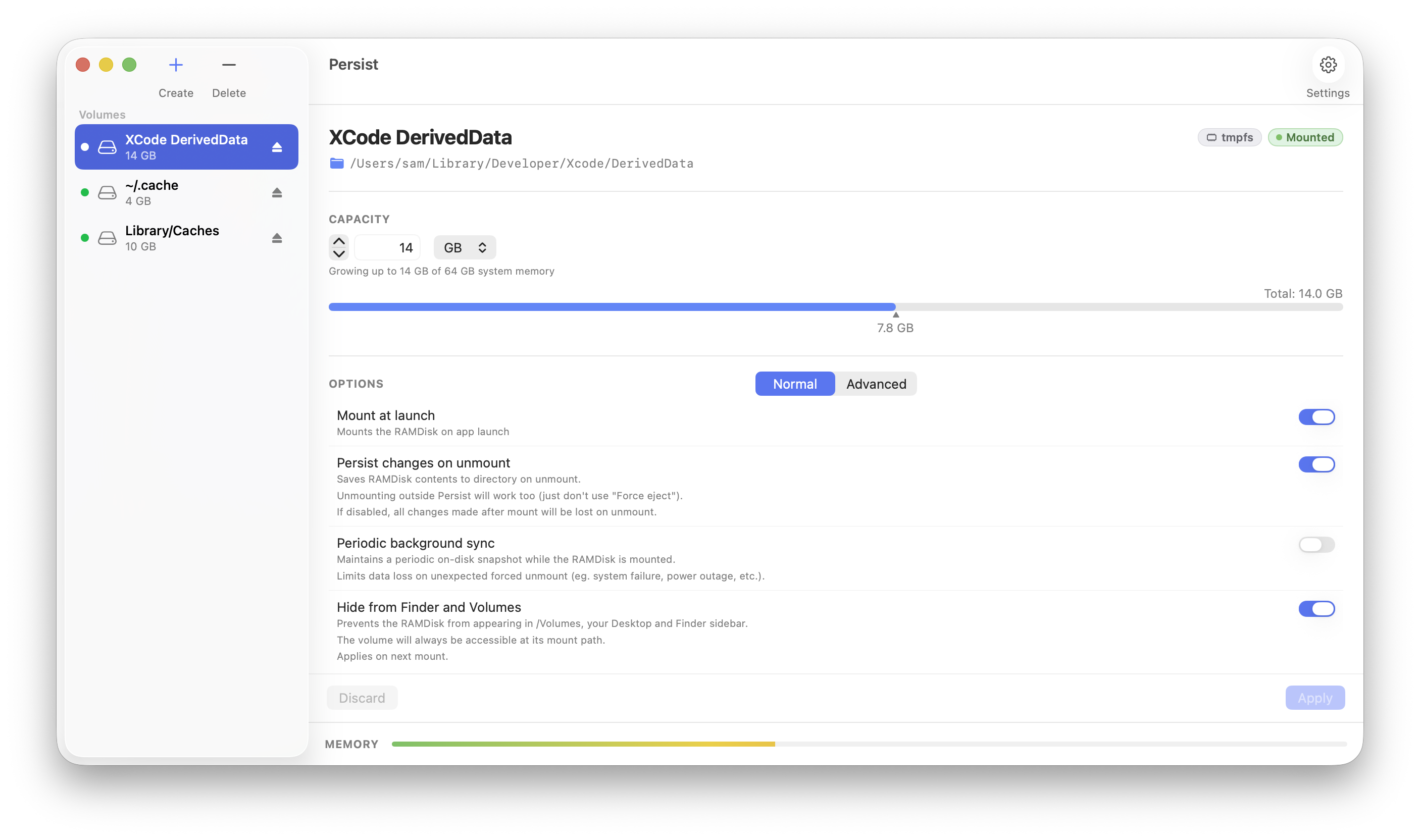This screenshot has width=1420, height=840.
Task: Click the Create plus icon
Action: click(x=176, y=65)
